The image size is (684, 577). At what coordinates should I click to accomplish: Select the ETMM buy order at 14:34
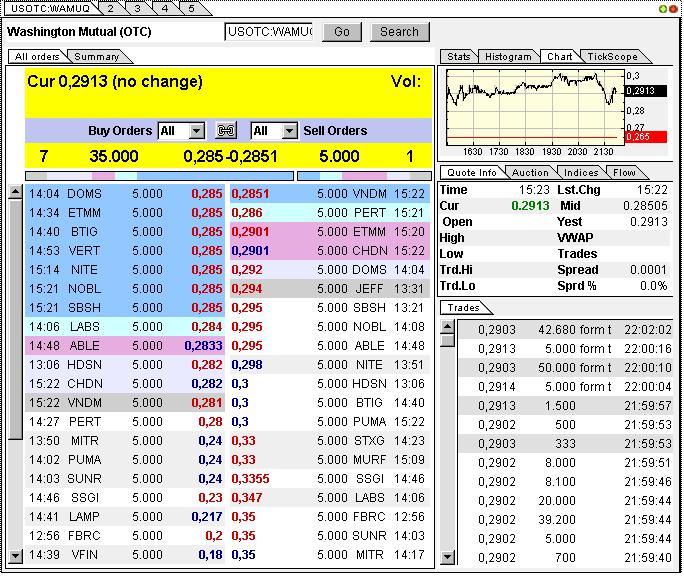pyautogui.click(x=125, y=213)
